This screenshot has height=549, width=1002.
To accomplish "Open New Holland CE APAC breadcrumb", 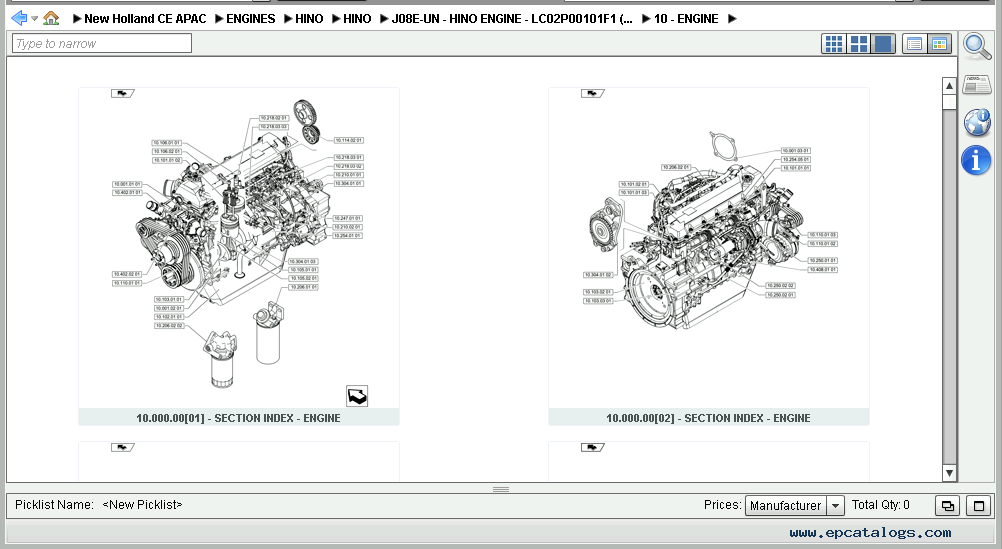I will click(x=145, y=19).
